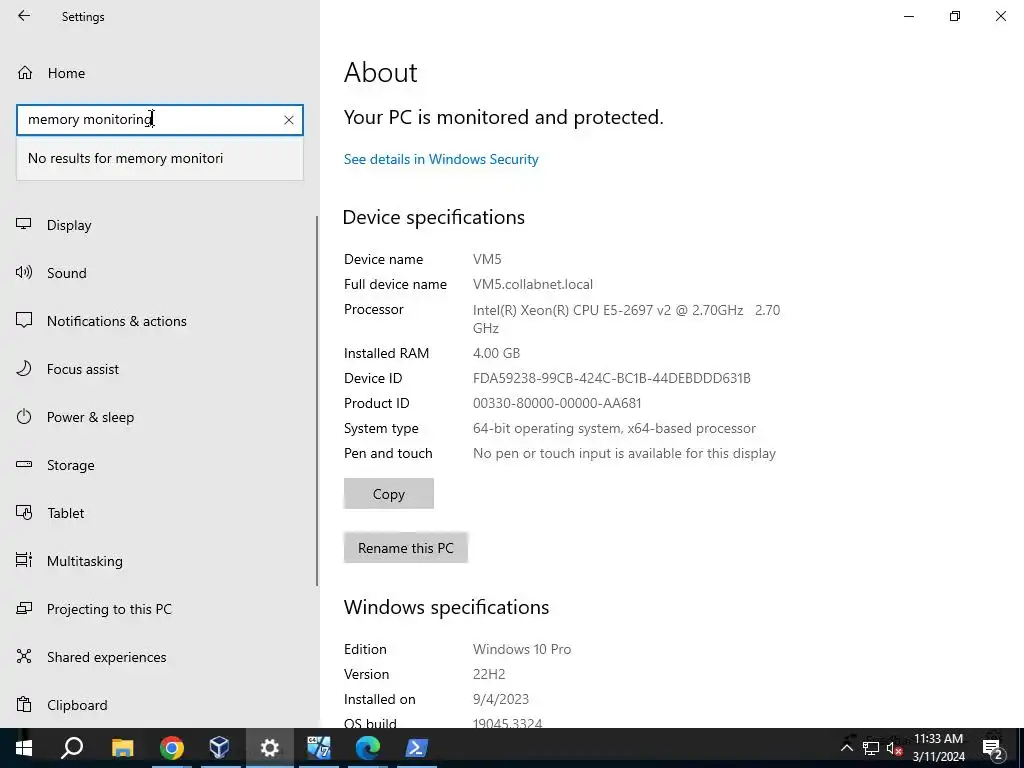Click the Product ID value 00330-80000-00000-AA681
Screen dimensions: 1024x768
pyautogui.click(x=557, y=404)
